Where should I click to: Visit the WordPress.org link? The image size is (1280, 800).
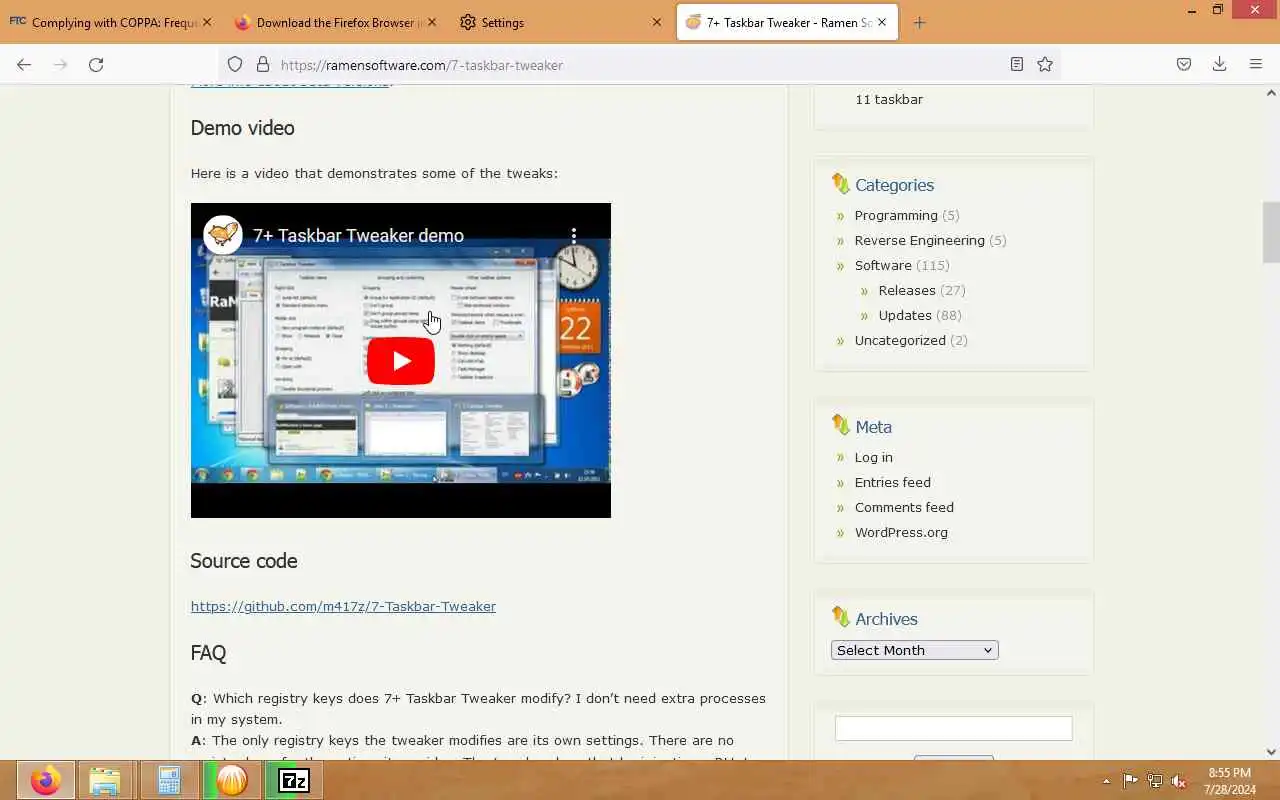(x=901, y=532)
